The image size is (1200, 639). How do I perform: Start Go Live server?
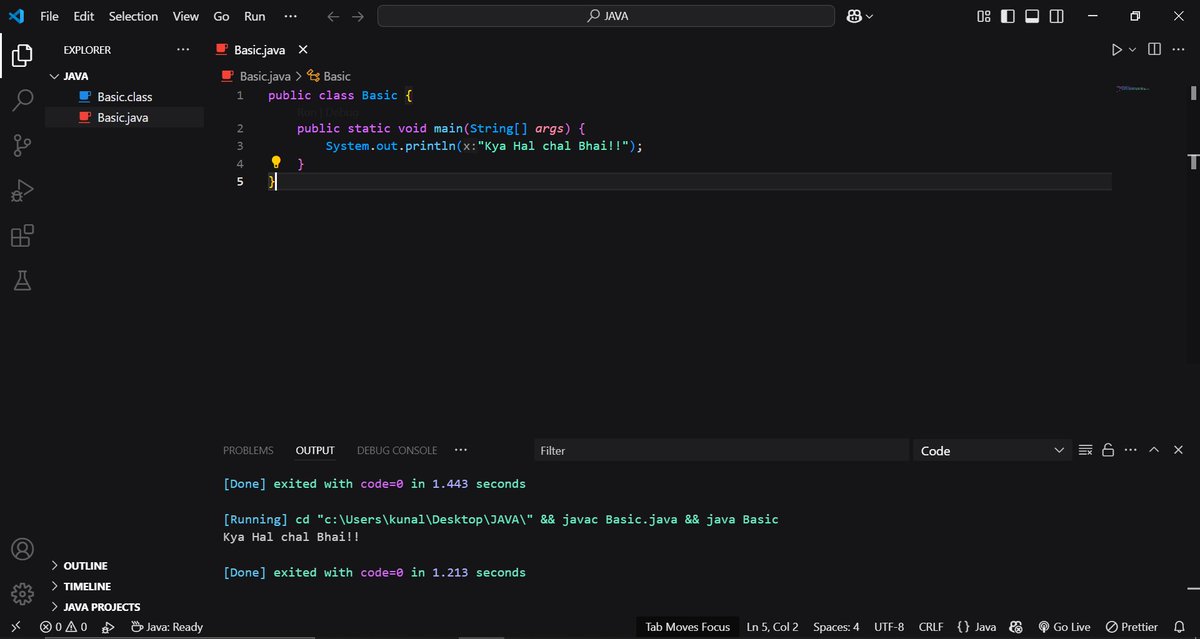click(1065, 627)
